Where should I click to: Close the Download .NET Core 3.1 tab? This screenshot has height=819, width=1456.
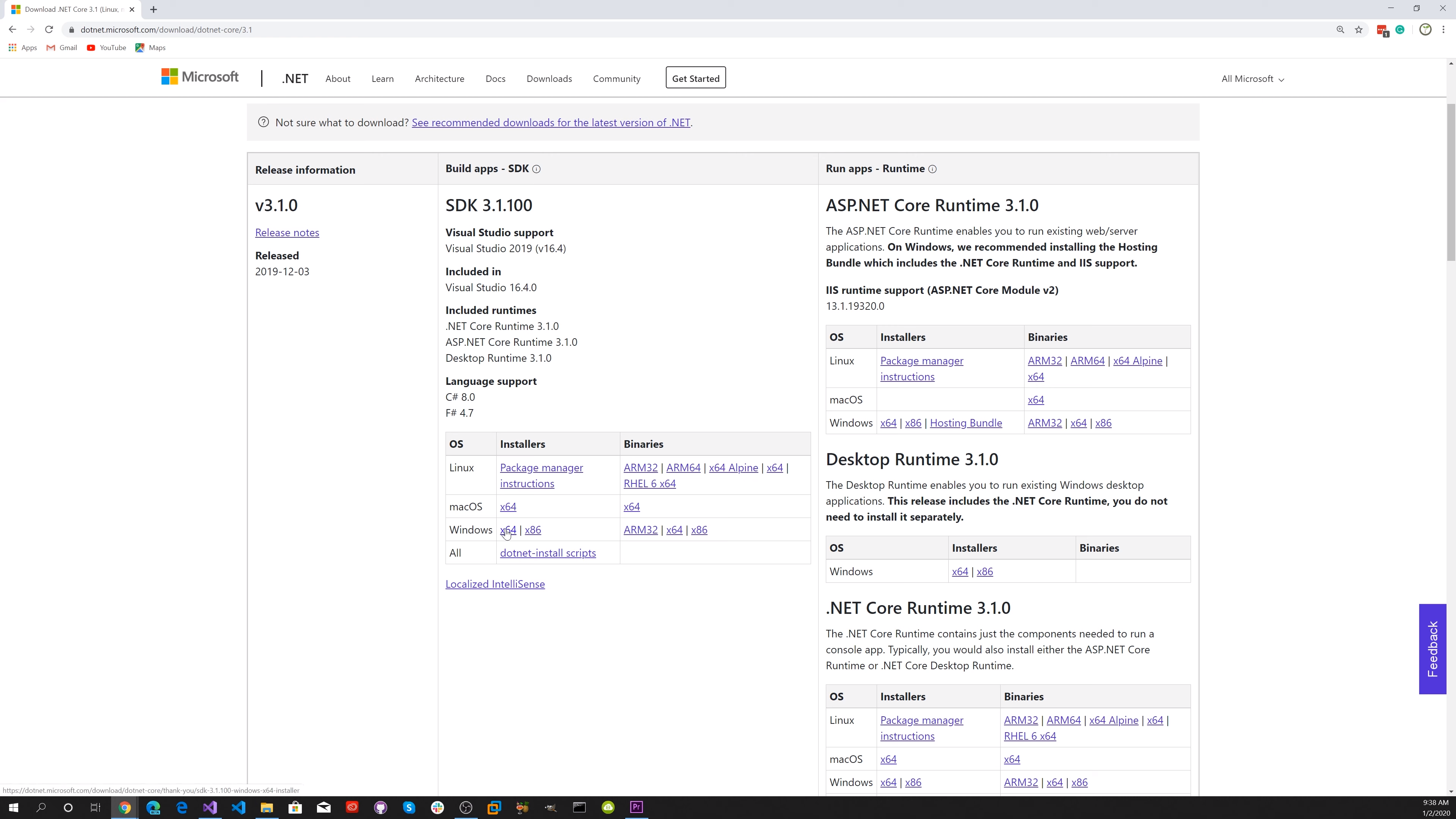pyautogui.click(x=132, y=9)
